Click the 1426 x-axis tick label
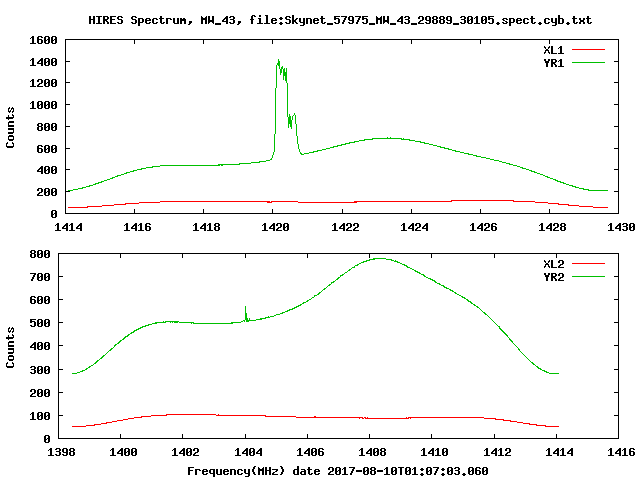 [x=483, y=227]
